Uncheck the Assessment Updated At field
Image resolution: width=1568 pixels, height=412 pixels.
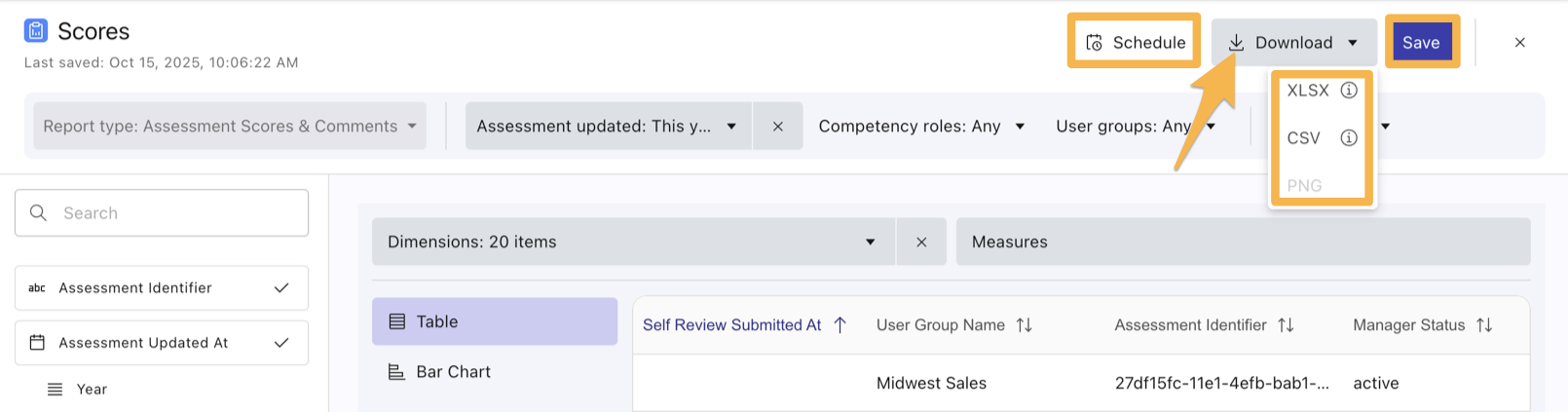[281, 343]
